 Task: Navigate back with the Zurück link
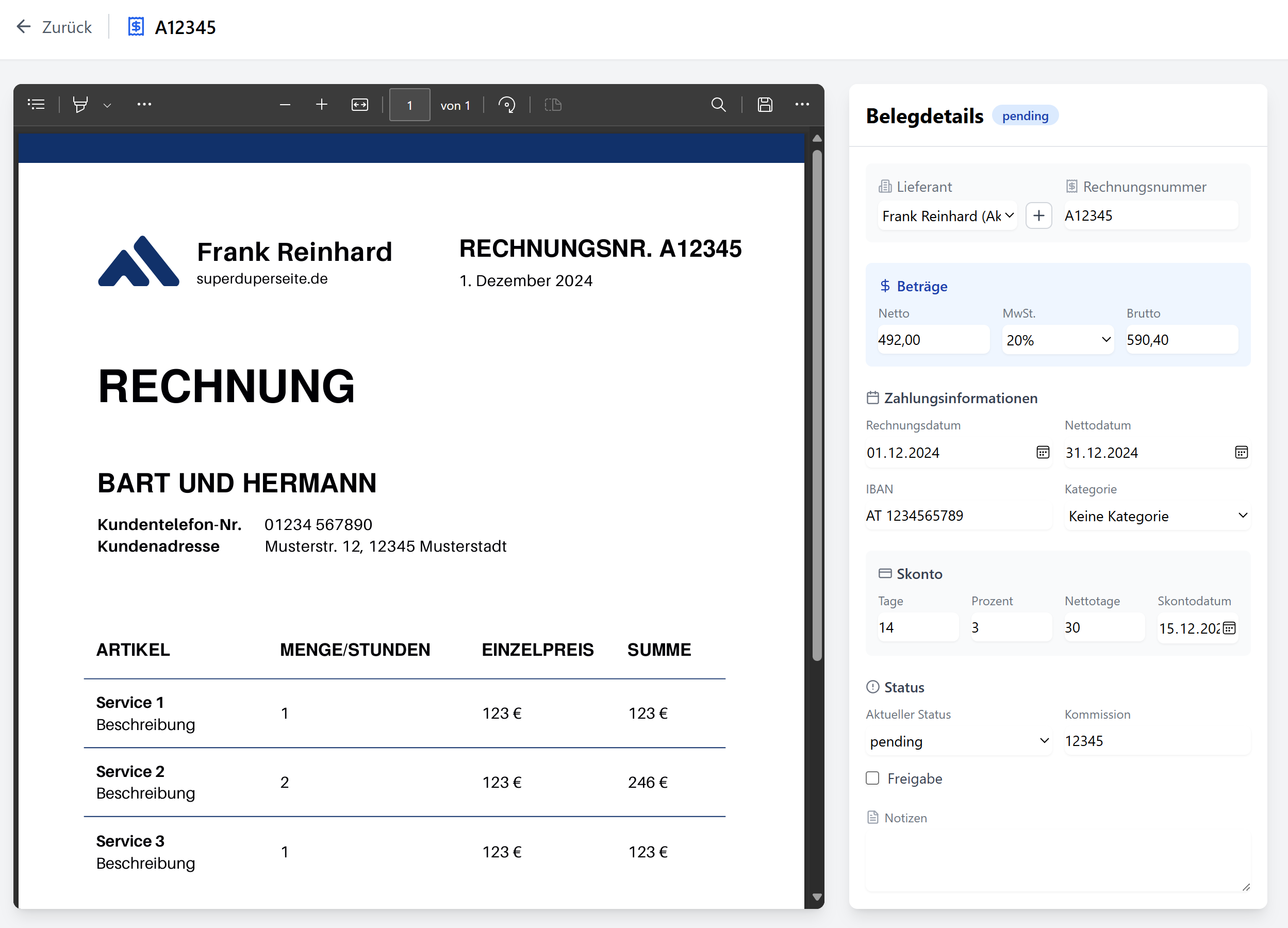pos(54,27)
